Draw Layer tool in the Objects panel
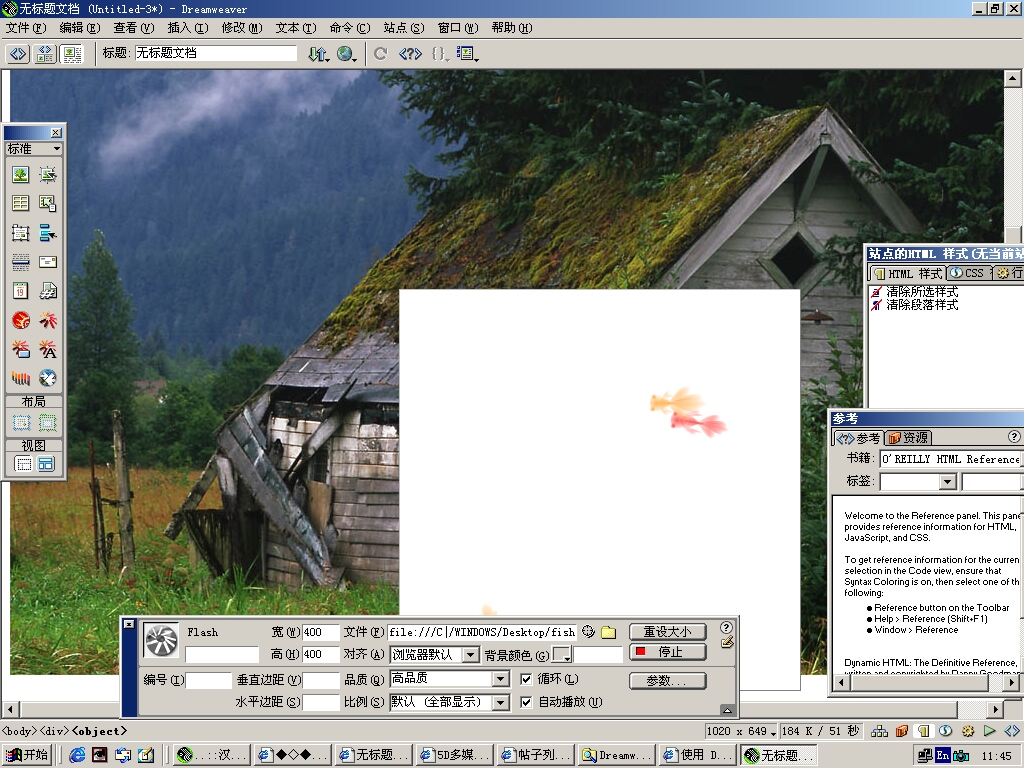This screenshot has width=1024, height=768. (20, 232)
